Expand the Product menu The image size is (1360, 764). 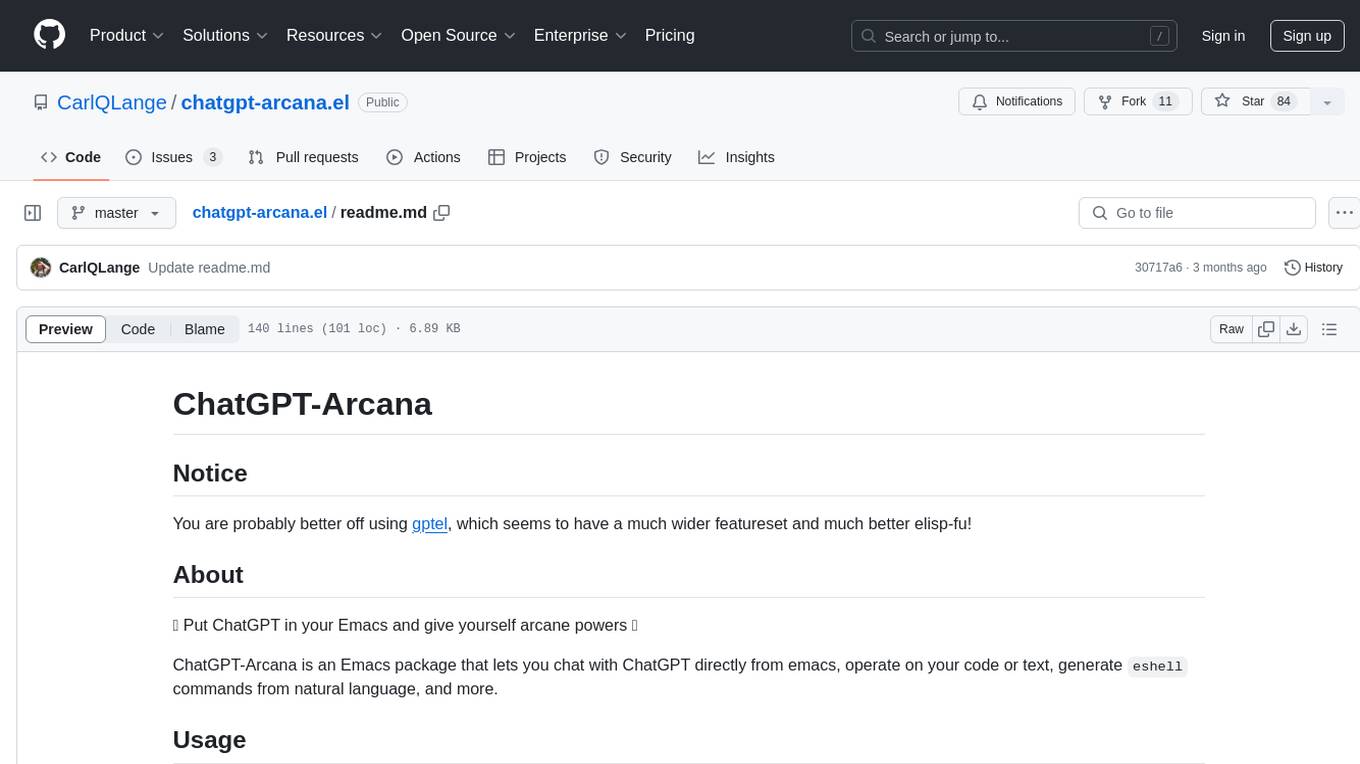coord(127,35)
